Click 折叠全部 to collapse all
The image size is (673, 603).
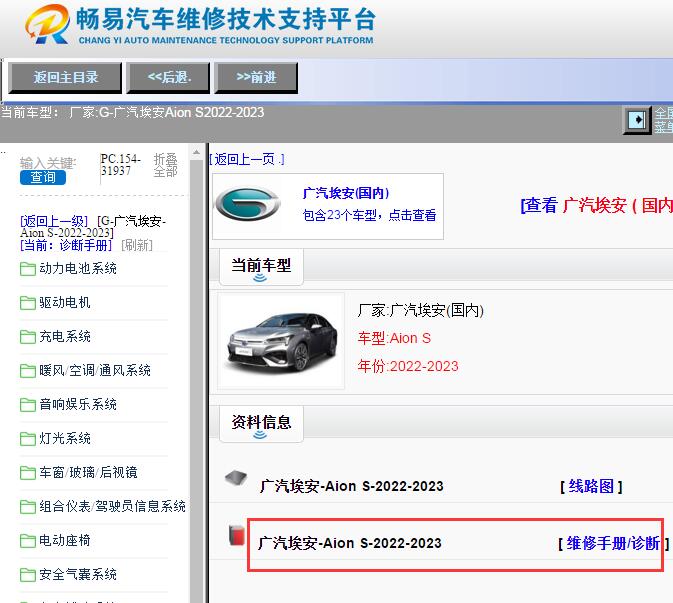click(x=166, y=165)
